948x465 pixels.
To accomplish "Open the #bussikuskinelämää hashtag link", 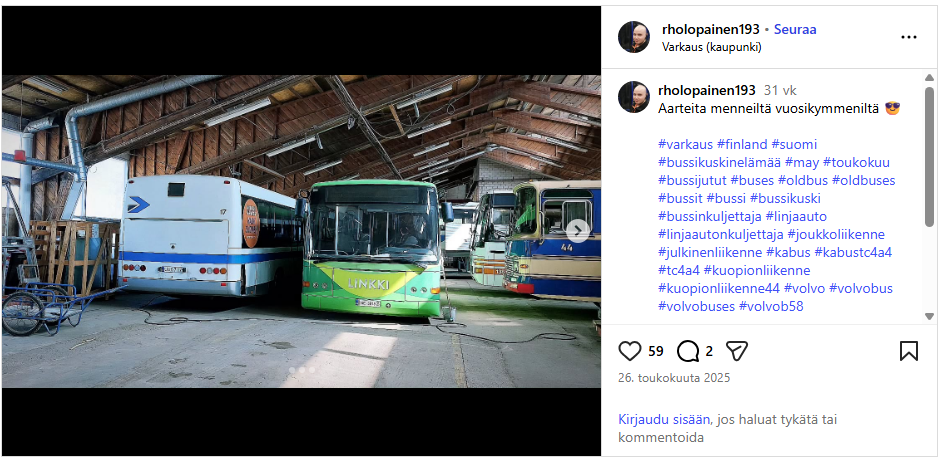I will (x=719, y=162).
